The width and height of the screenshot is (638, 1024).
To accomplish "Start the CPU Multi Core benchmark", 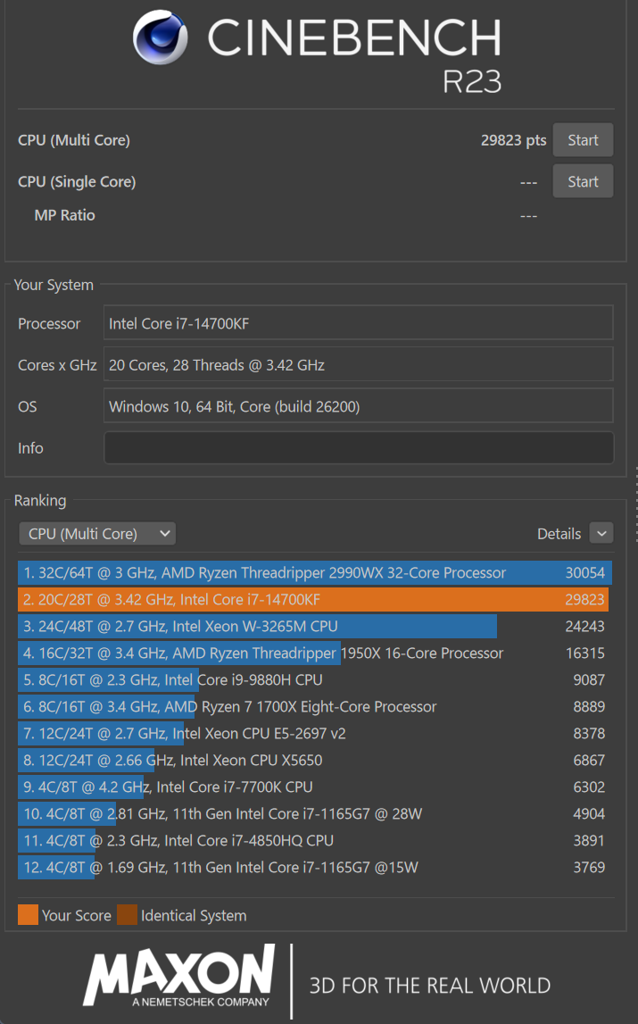I will (583, 140).
